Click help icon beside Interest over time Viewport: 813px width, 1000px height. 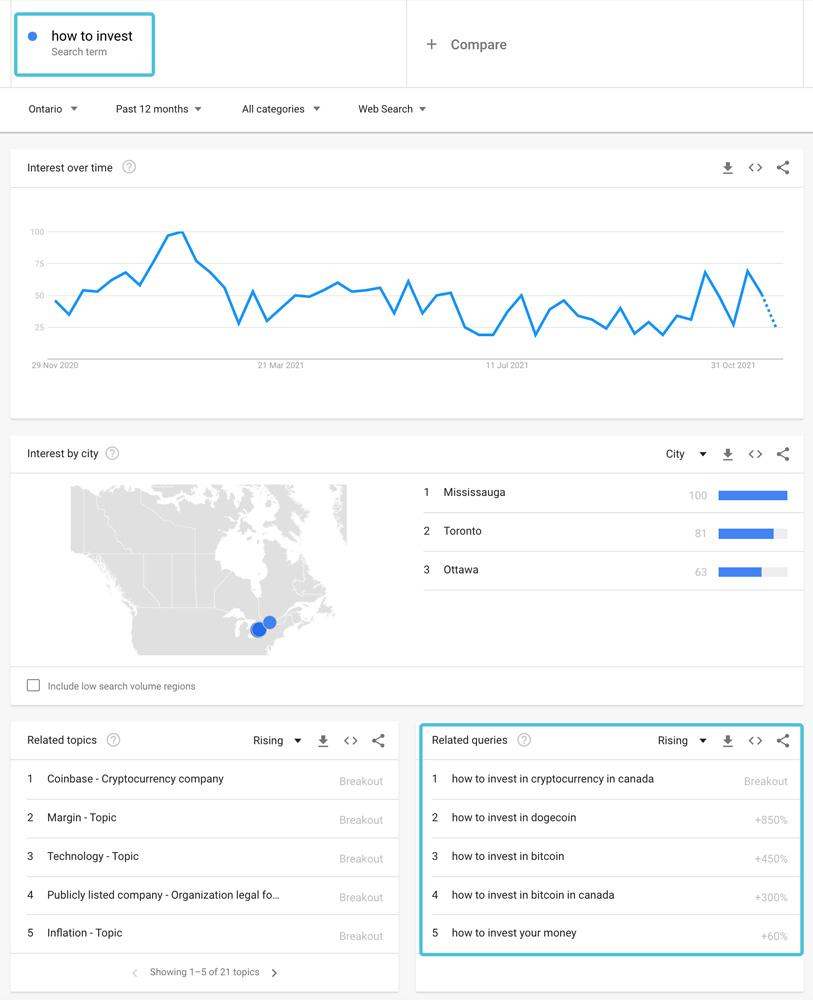[129, 167]
